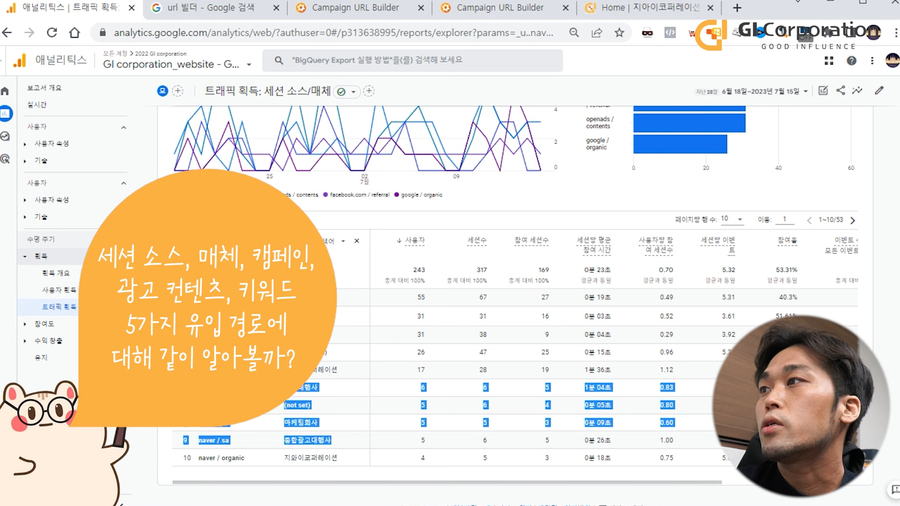Image resolution: width=900 pixels, height=506 pixels.
Task: Share this report via share icon
Action: click(x=840, y=91)
